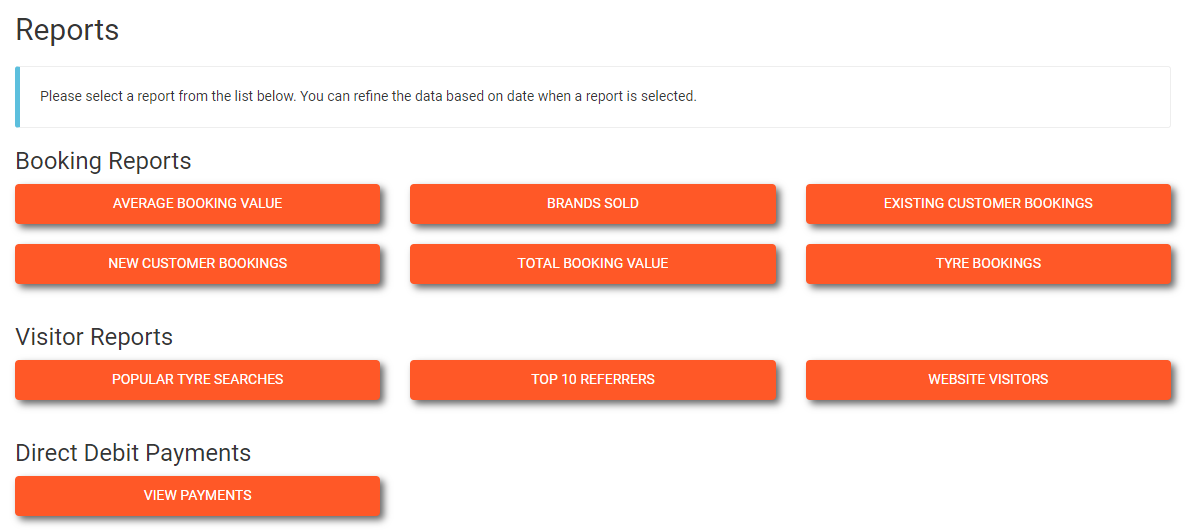1187x530 pixels.
Task: Click the blank right area of the notice box
Action: 950,97
